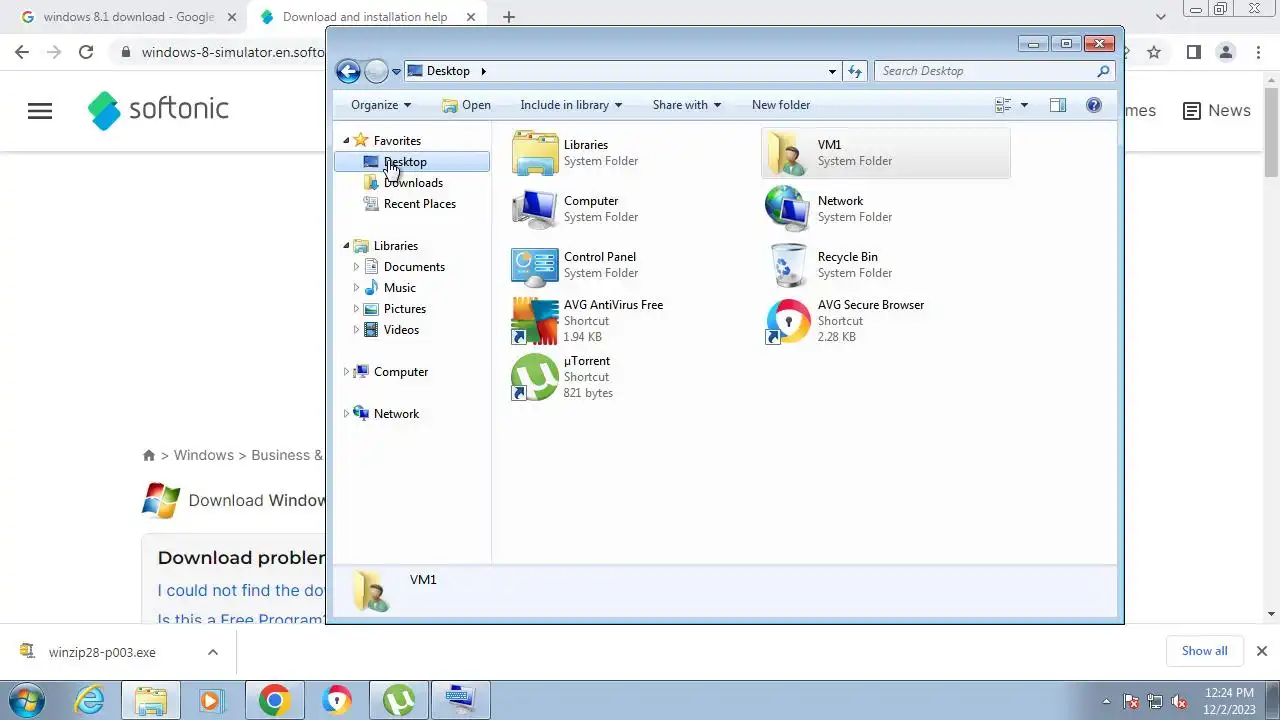Select Downloads in Favorites

(x=413, y=183)
